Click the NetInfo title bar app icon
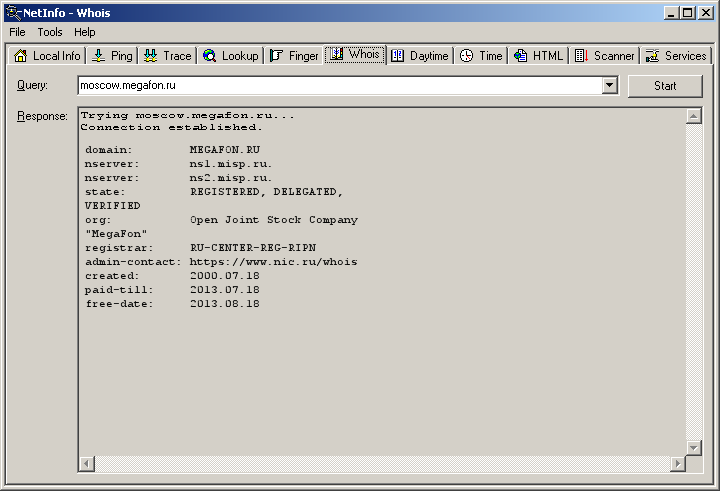720x491 pixels. click(14, 13)
